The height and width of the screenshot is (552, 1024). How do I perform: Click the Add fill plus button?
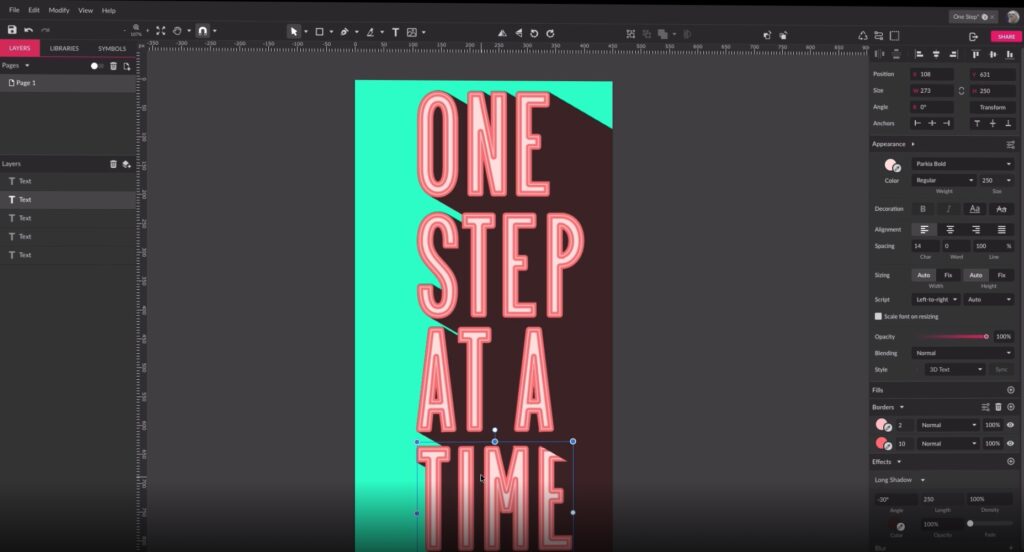coord(1010,390)
